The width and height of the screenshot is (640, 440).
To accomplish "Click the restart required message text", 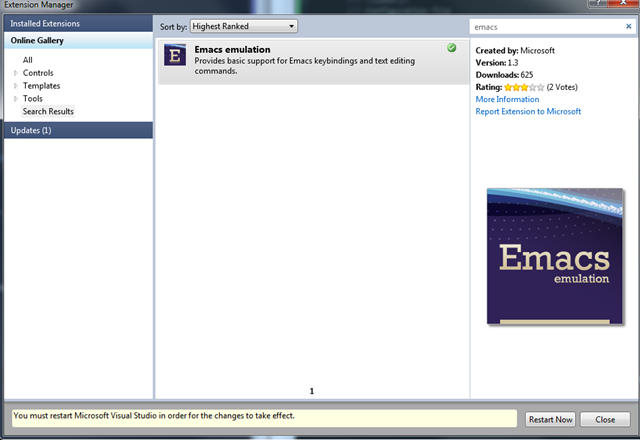I will coord(153,416).
